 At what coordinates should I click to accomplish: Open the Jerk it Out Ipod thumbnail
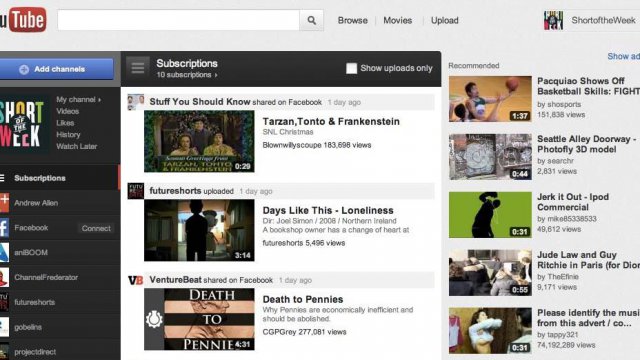490,215
